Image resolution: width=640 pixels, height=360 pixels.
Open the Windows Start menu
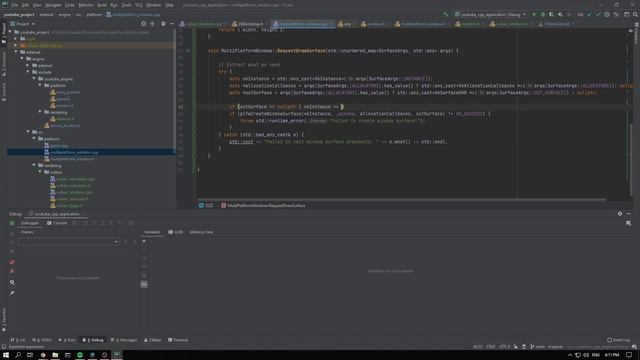(x=6, y=355)
